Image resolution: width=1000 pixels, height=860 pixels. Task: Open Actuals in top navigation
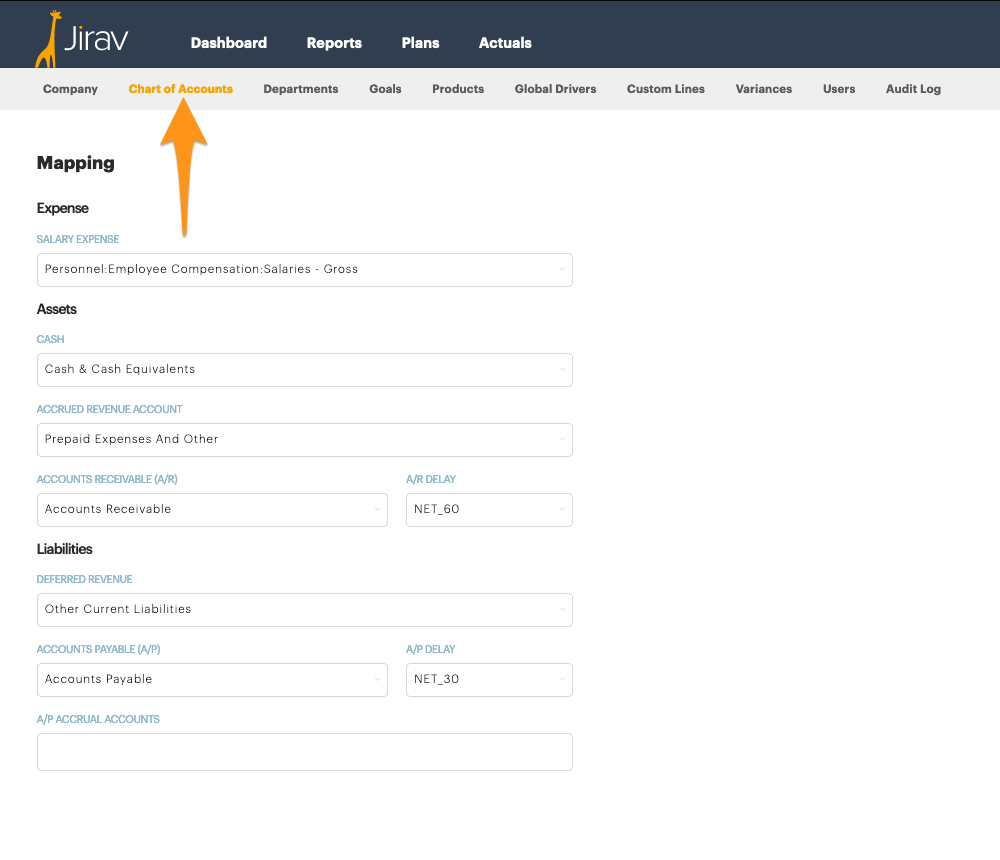point(505,43)
